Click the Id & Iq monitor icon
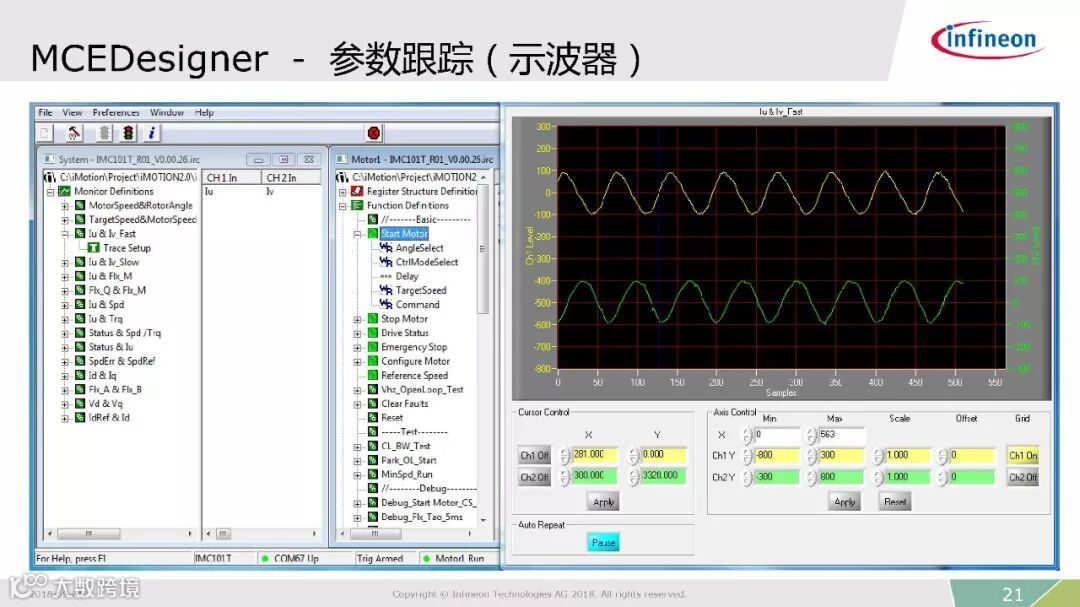Viewport: 1080px width, 607px height. pos(80,375)
